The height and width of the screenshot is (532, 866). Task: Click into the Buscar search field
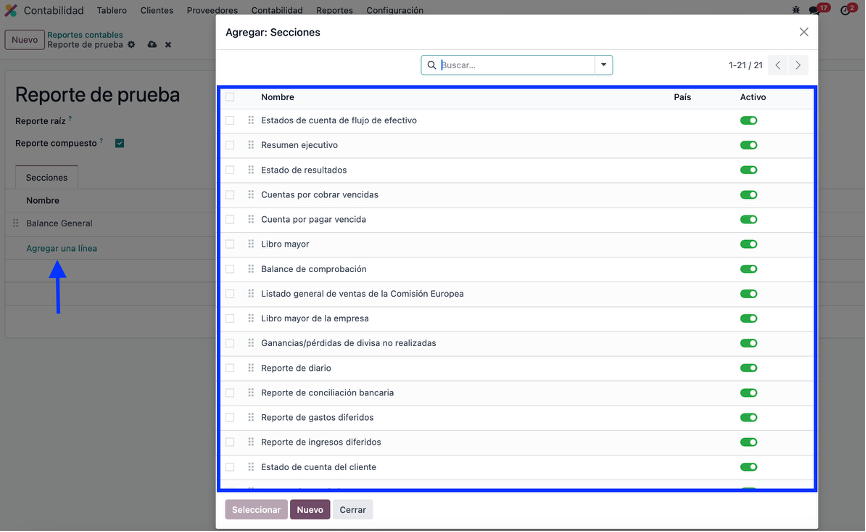[516, 65]
